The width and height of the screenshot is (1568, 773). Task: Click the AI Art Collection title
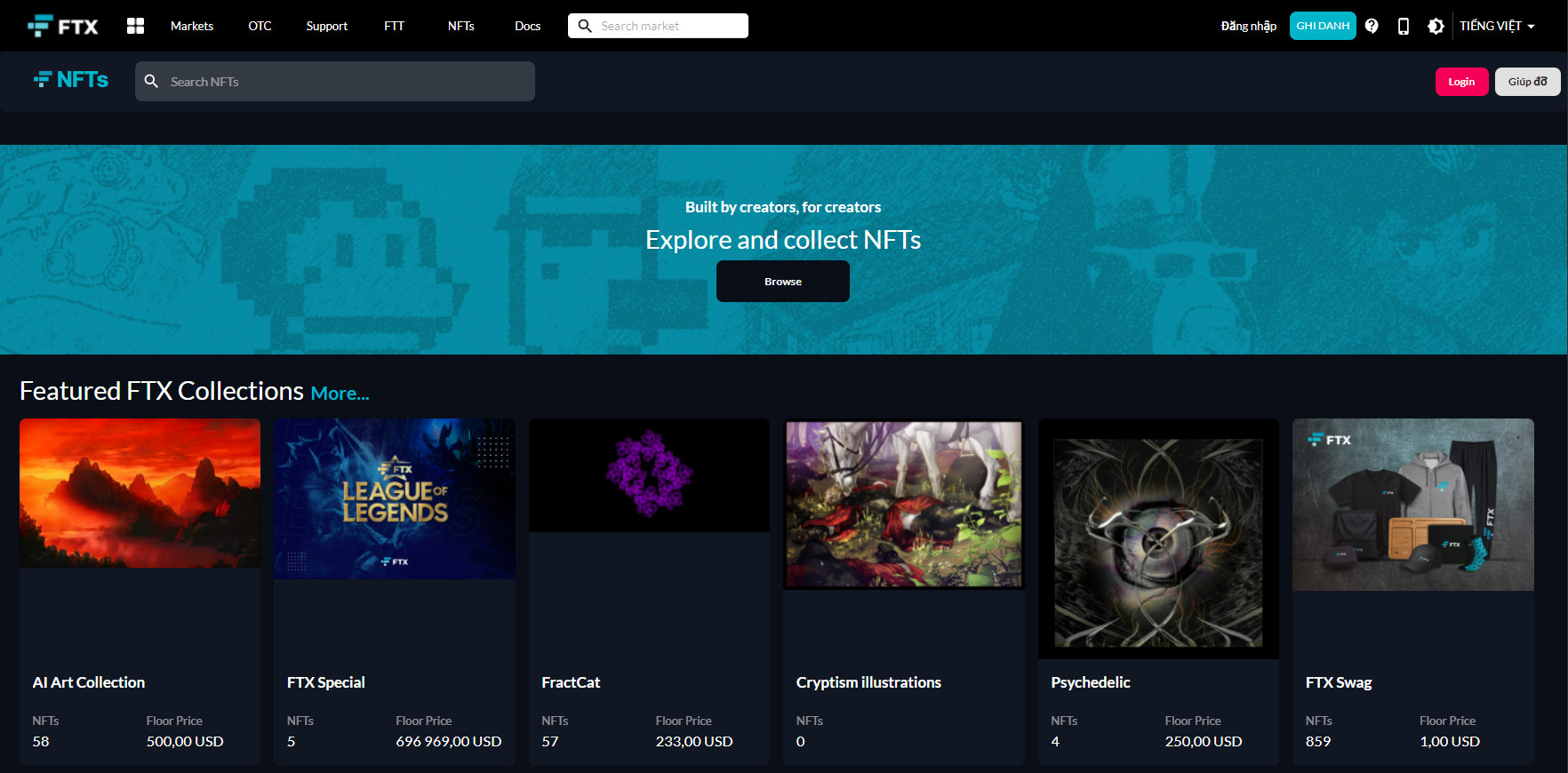click(x=89, y=682)
